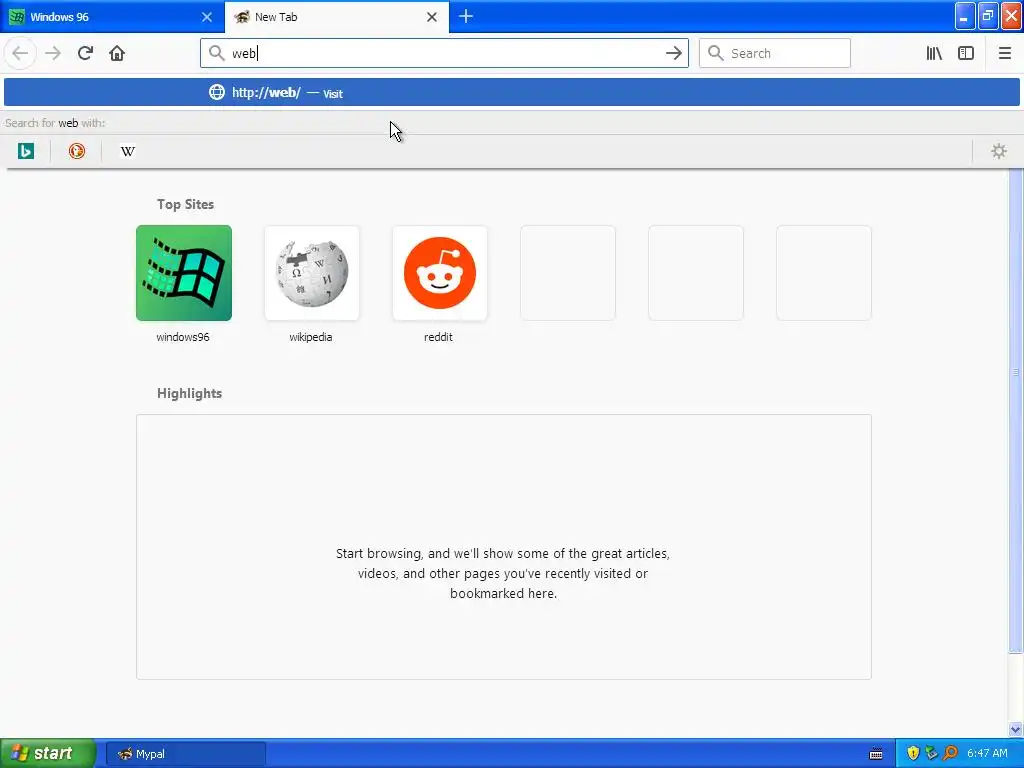
Task: Open the Library bookshelf icon
Action: pos(934,53)
